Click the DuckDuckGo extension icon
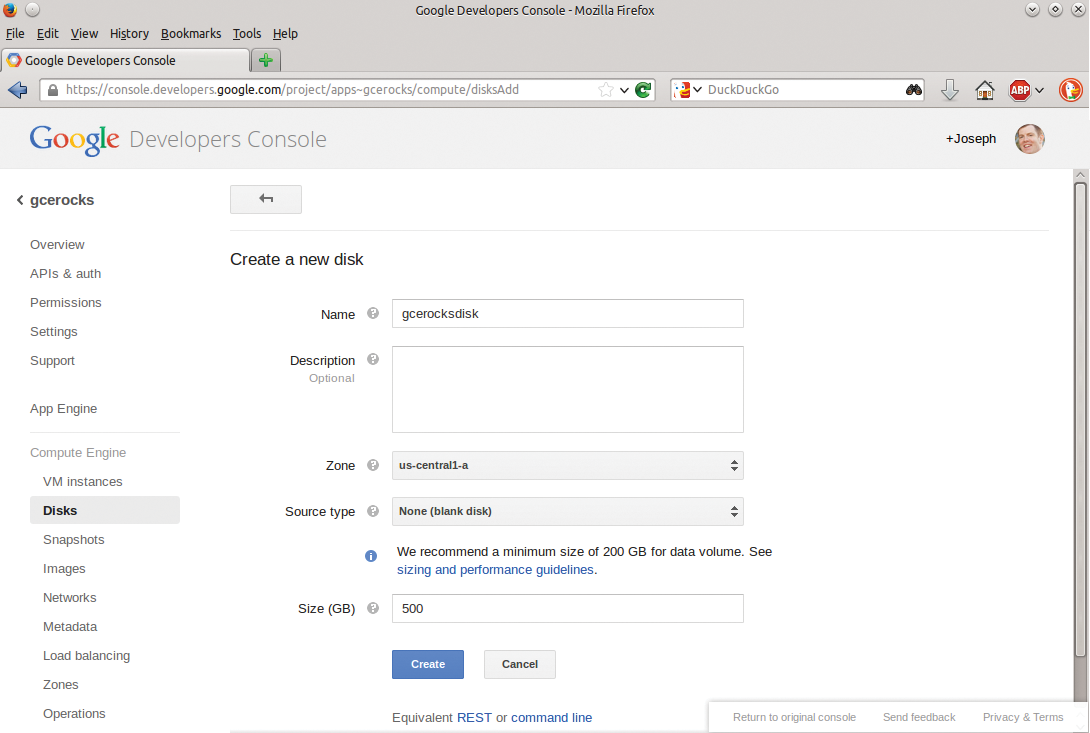Viewport: 1090px width, 733px height. [1071, 90]
